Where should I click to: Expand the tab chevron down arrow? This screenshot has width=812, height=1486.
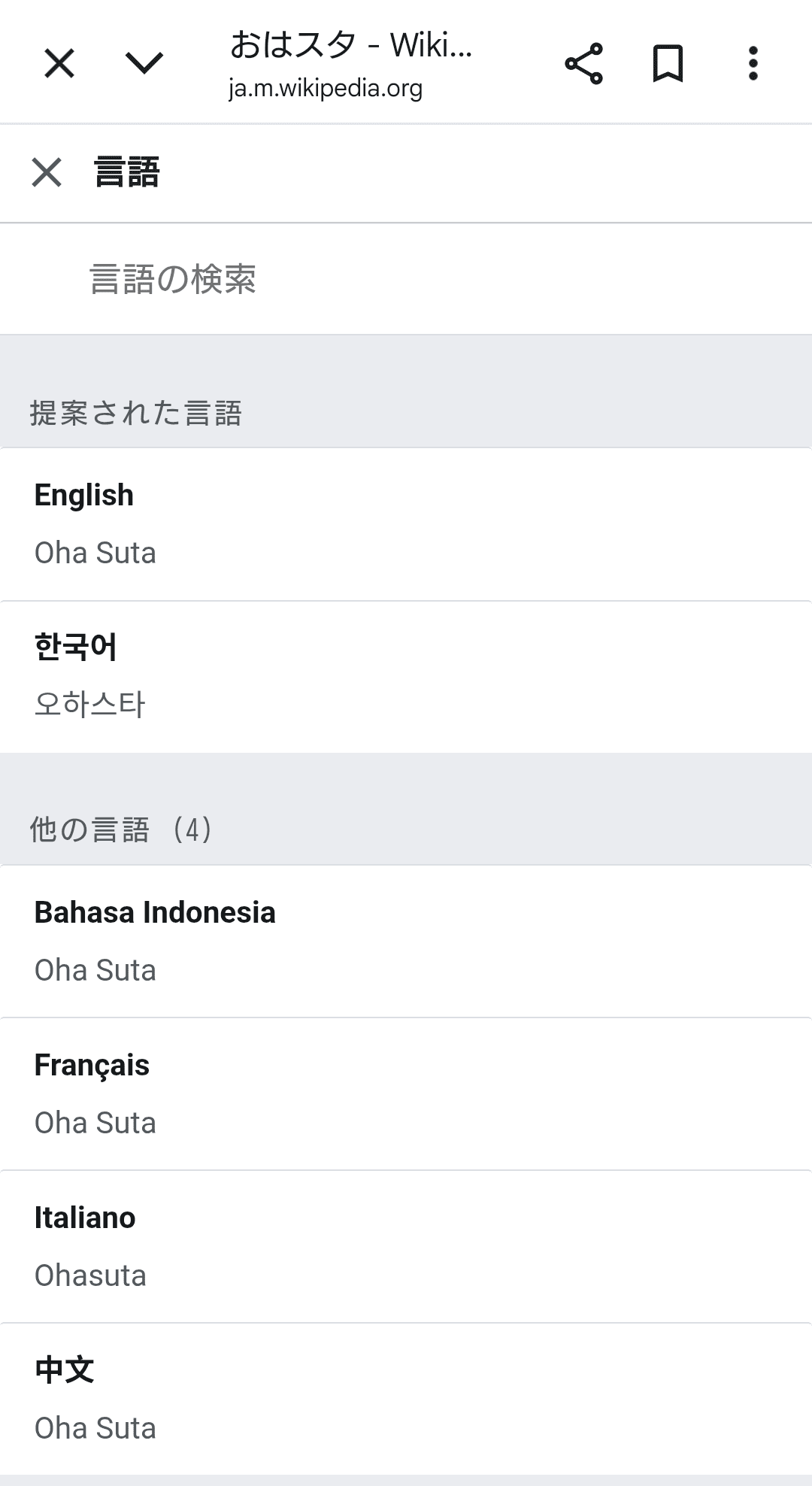144,63
